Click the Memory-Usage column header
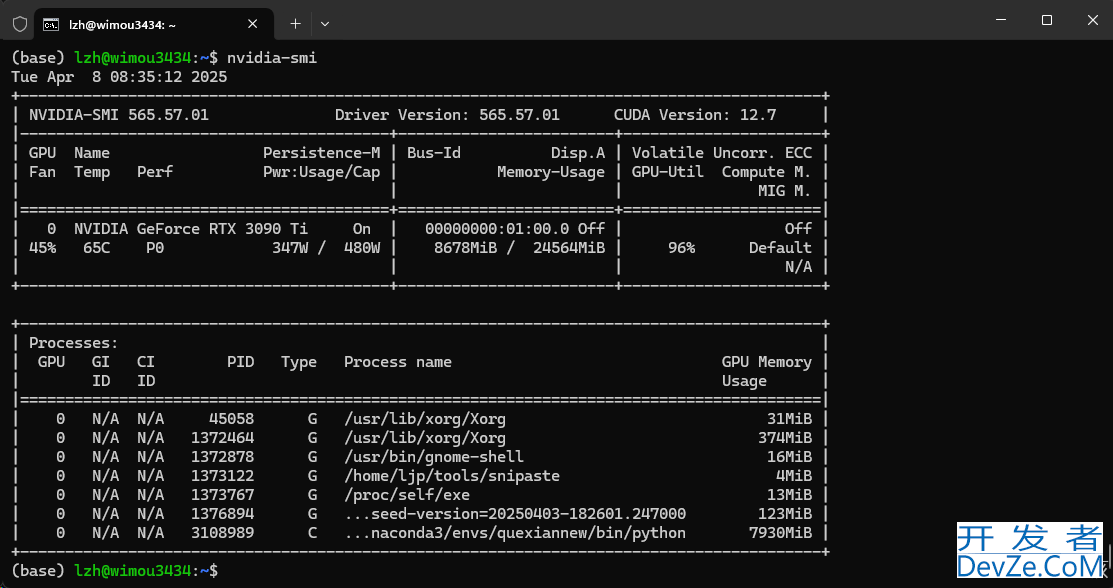The width and height of the screenshot is (1113, 588). 551,172
